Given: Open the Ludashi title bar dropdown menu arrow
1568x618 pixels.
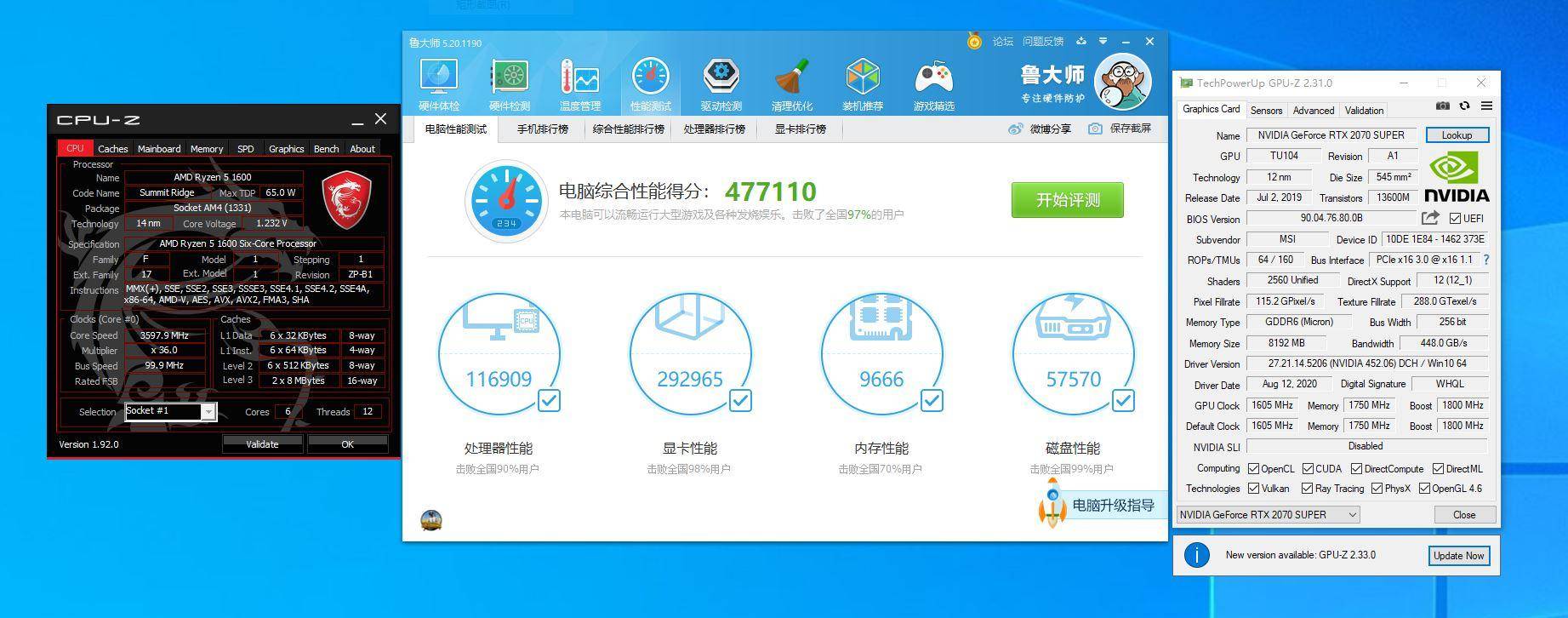Looking at the screenshot, I should pyautogui.click(x=1103, y=41).
